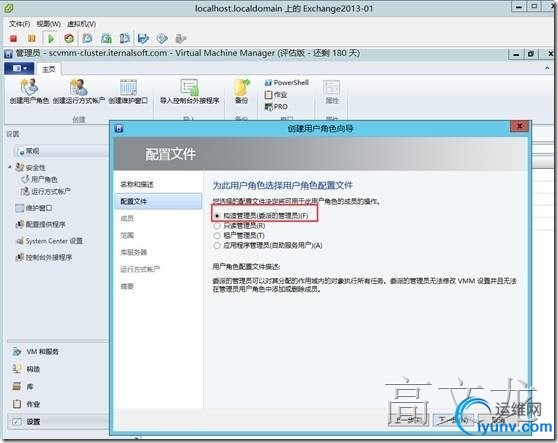The height and width of the screenshot is (443, 558).
Task: Click 导入控制台外接程序 ribbon icon
Action: (189, 91)
